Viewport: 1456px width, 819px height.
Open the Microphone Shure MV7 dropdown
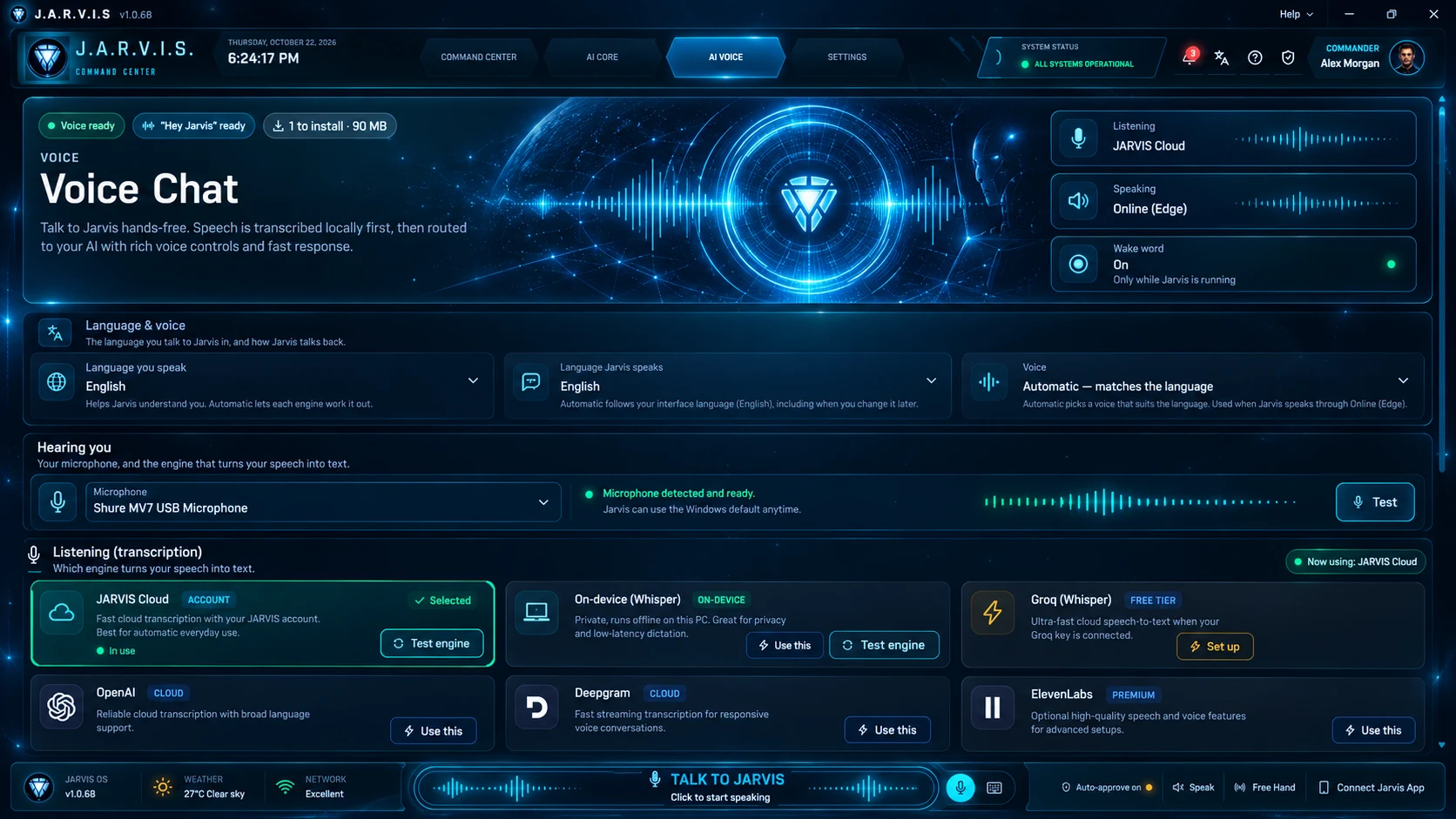[x=323, y=502]
